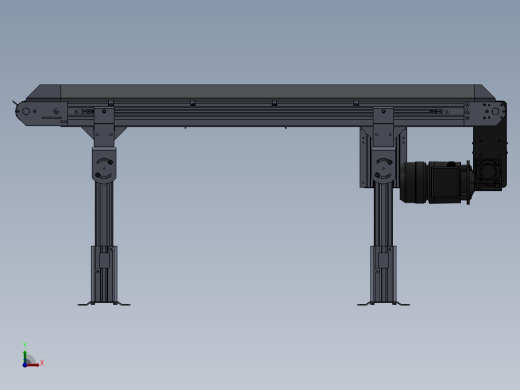Select the left leg angle pivot joint
The image size is (520, 390).
point(104,166)
